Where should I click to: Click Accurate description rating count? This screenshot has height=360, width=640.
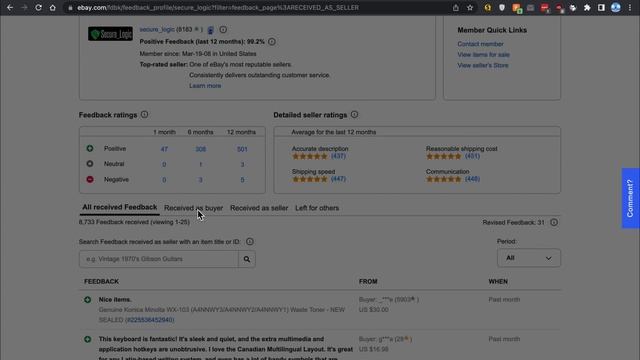coord(338,156)
